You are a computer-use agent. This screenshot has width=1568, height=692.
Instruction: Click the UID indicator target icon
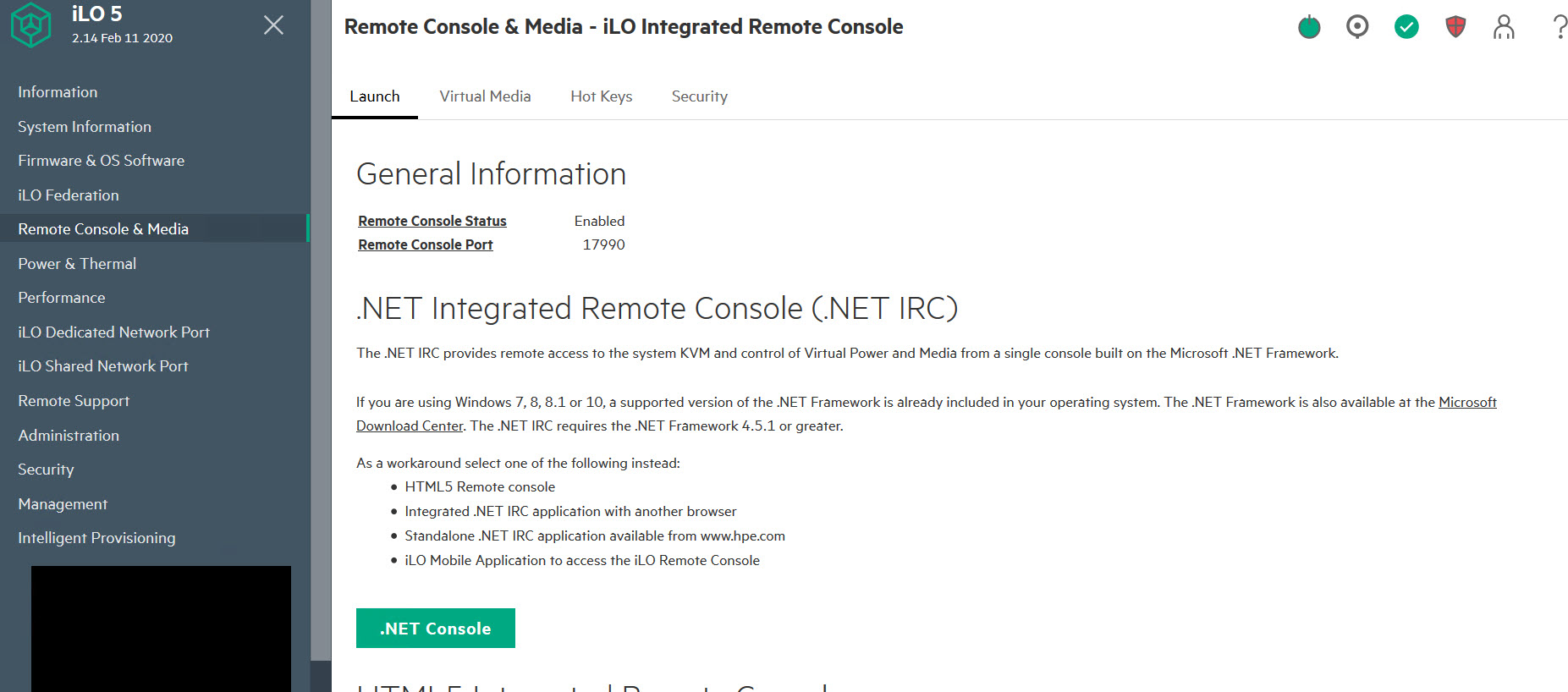tap(1357, 27)
